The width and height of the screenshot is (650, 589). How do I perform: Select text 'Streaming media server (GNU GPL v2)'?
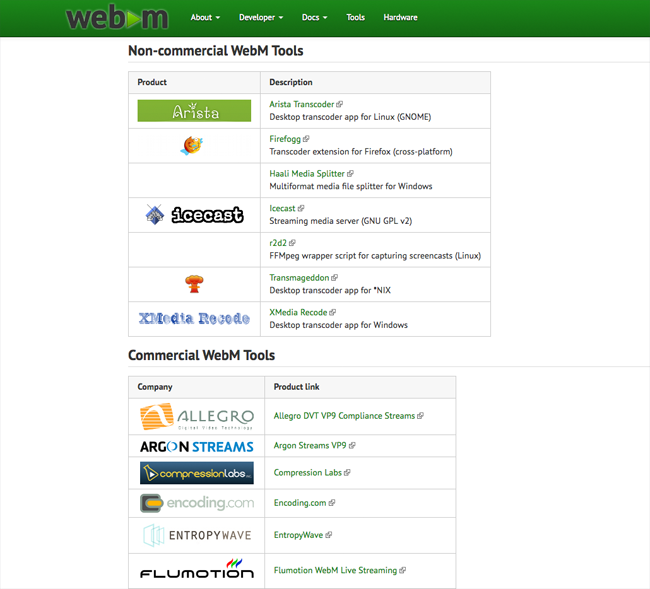341,221
